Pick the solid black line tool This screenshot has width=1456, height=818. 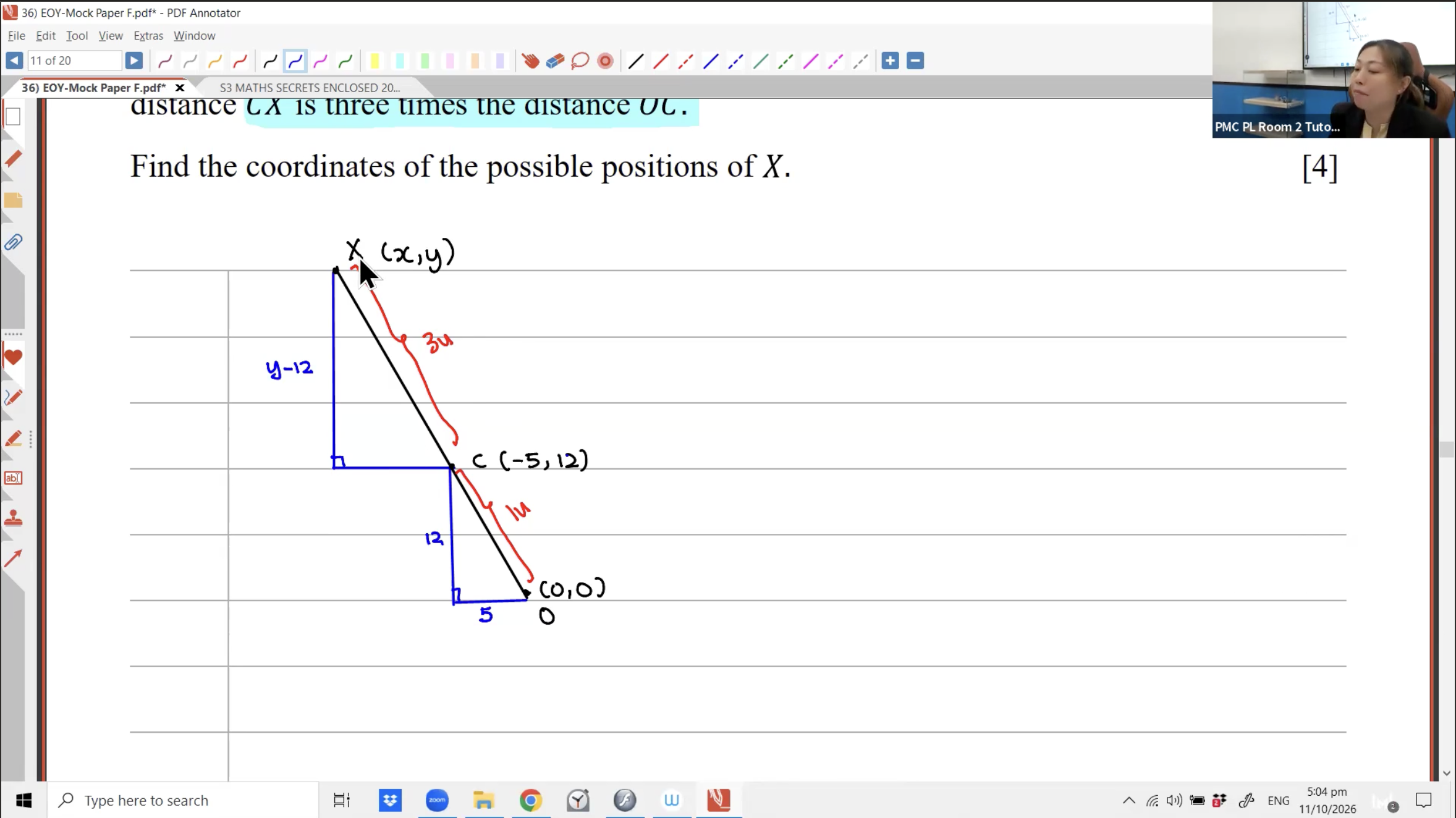tap(636, 61)
